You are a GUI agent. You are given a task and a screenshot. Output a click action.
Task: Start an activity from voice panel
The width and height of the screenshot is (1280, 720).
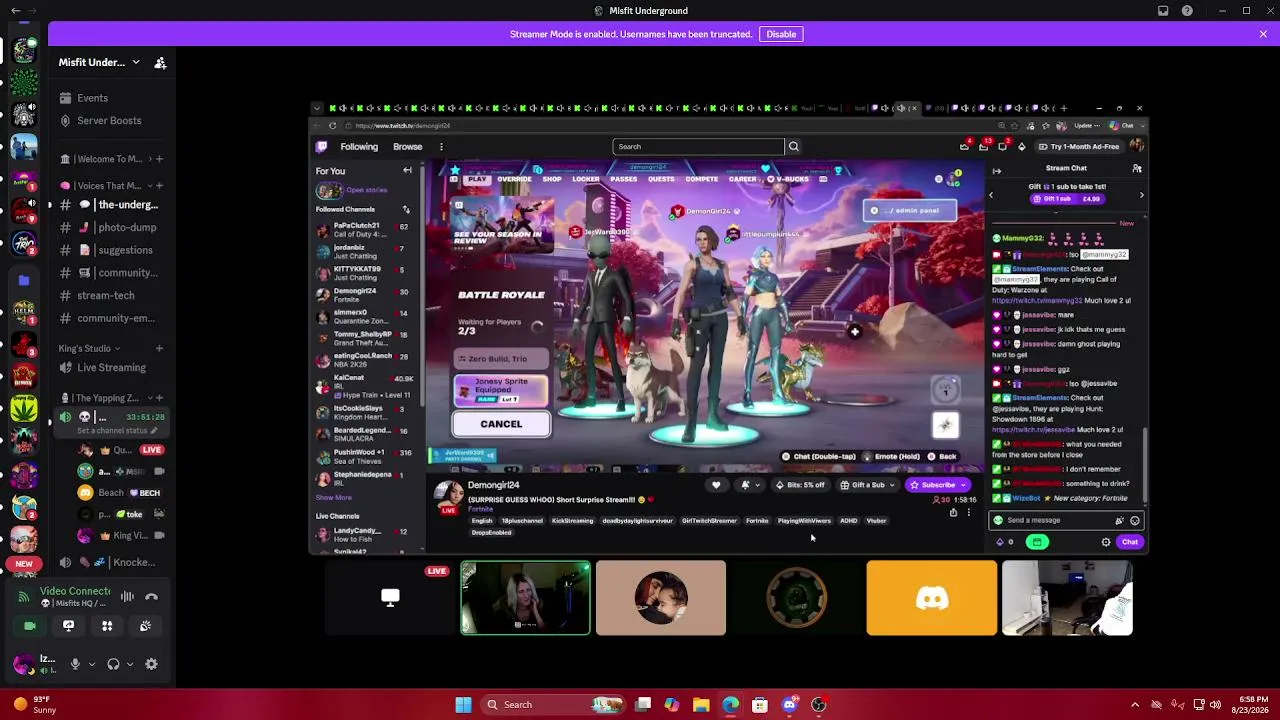pyautogui.click(x=107, y=626)
